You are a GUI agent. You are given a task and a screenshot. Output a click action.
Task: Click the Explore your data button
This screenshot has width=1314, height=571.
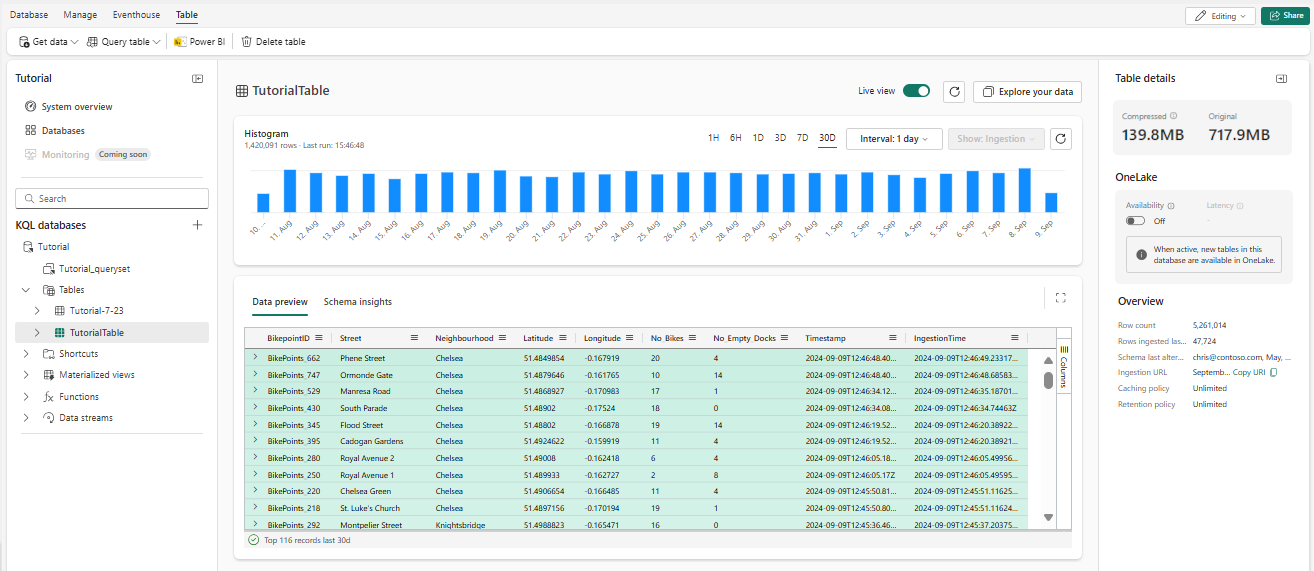[x=1027, y=92]
